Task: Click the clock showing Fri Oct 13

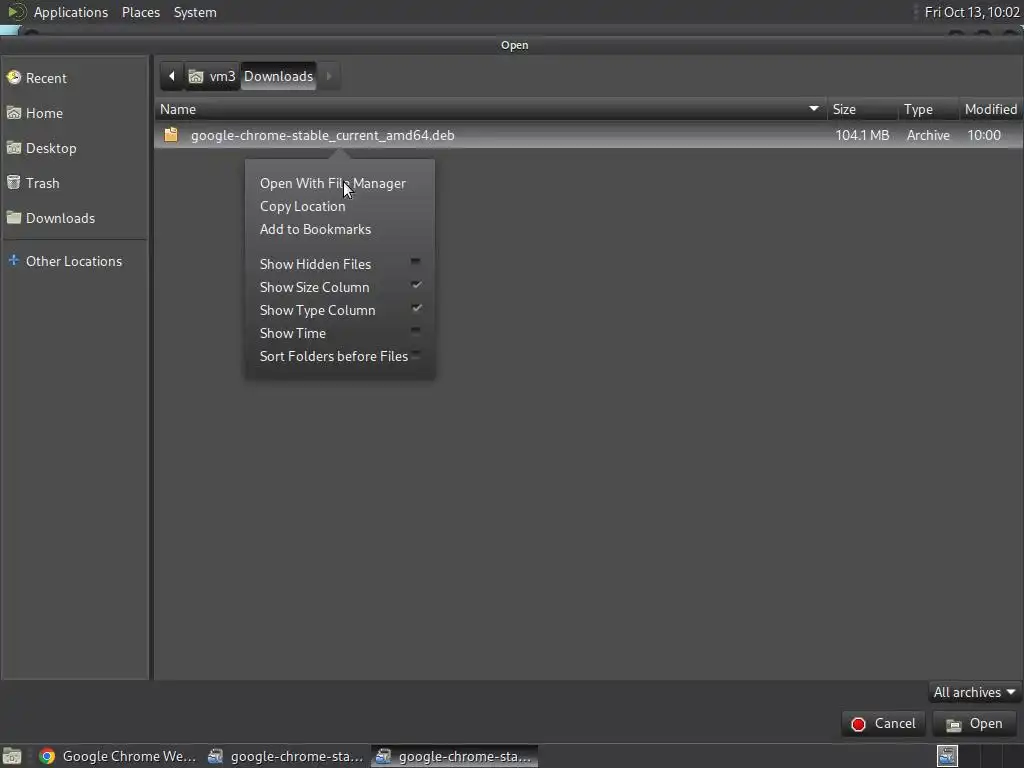Action: click(972, 12)
